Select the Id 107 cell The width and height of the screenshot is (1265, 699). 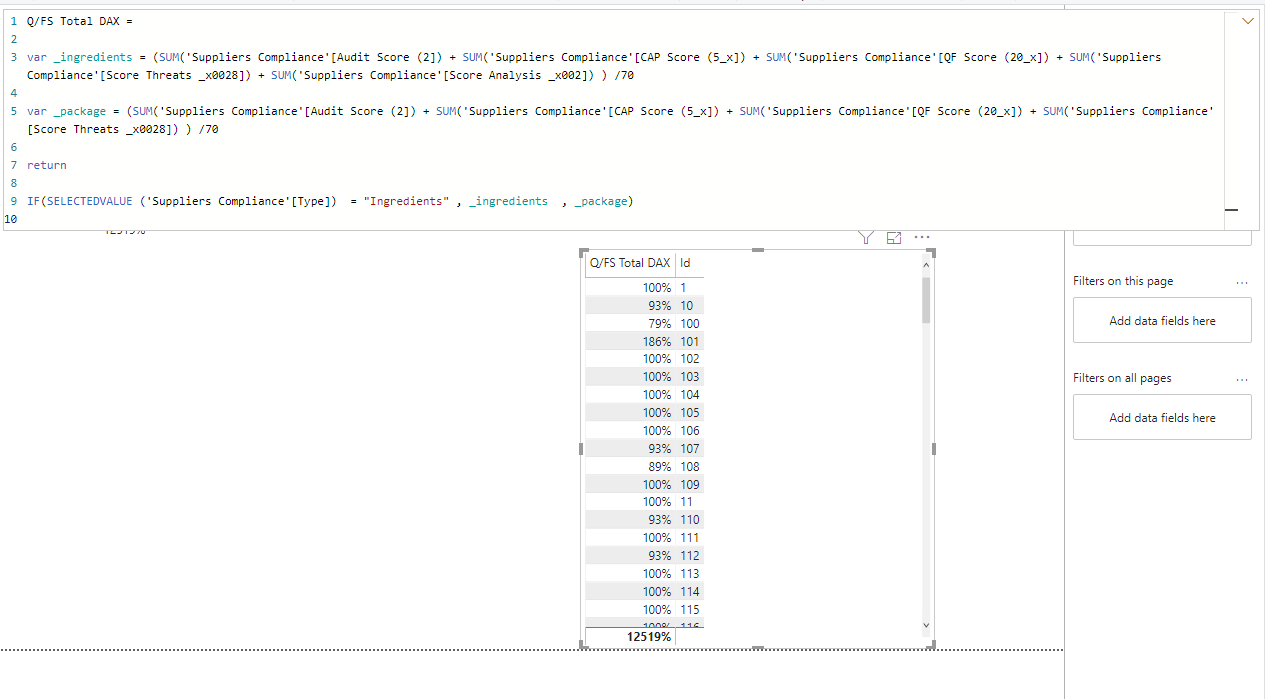690,448
